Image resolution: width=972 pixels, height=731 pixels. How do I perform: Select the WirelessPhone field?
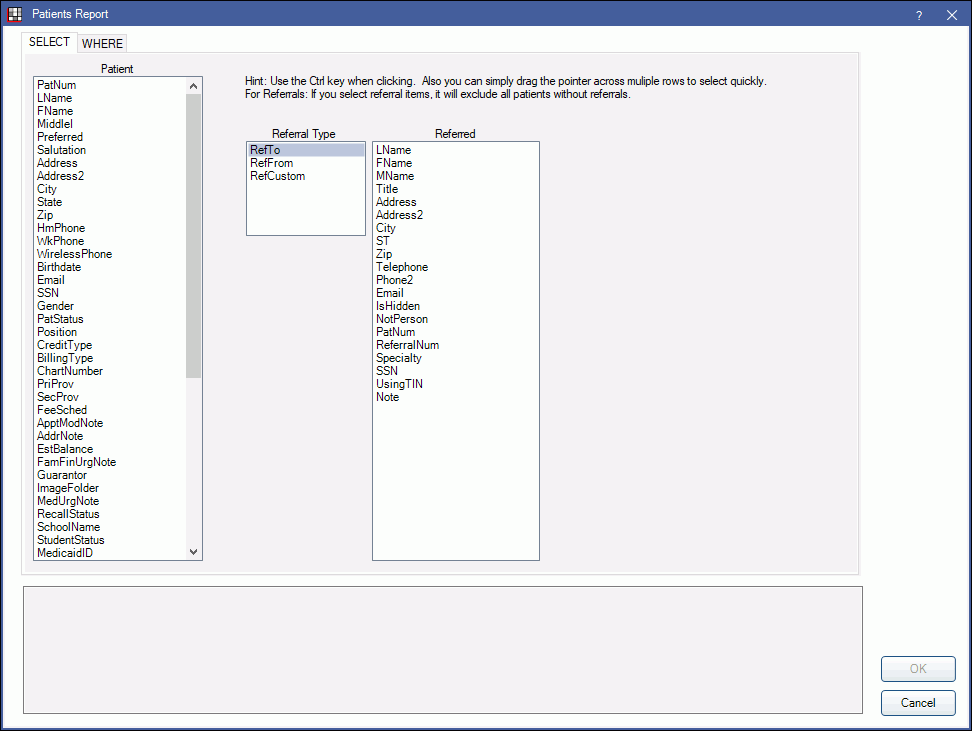(x=110, y=254)
